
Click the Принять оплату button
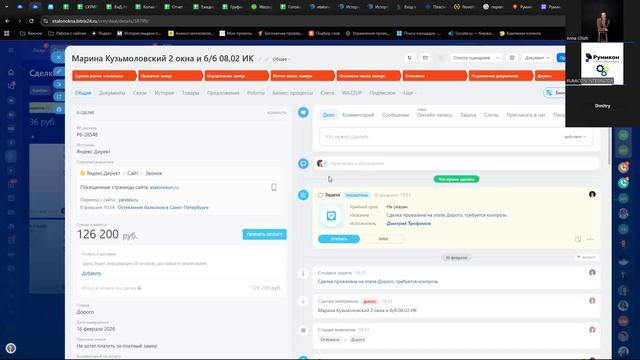click(x=264, y=234)
